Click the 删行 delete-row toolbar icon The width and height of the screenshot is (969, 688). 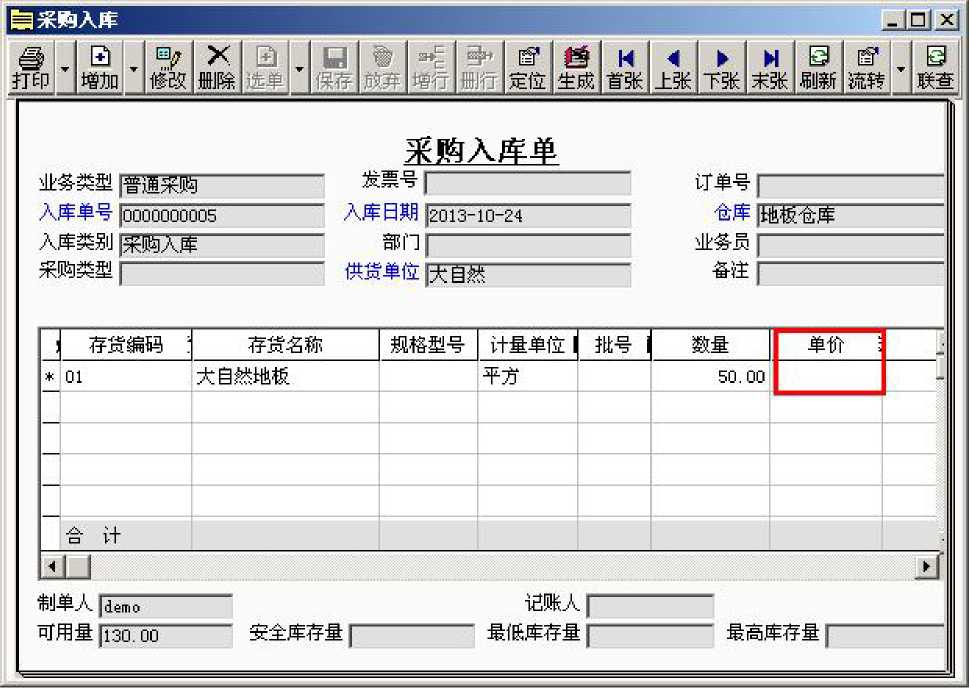coord(479,67)
